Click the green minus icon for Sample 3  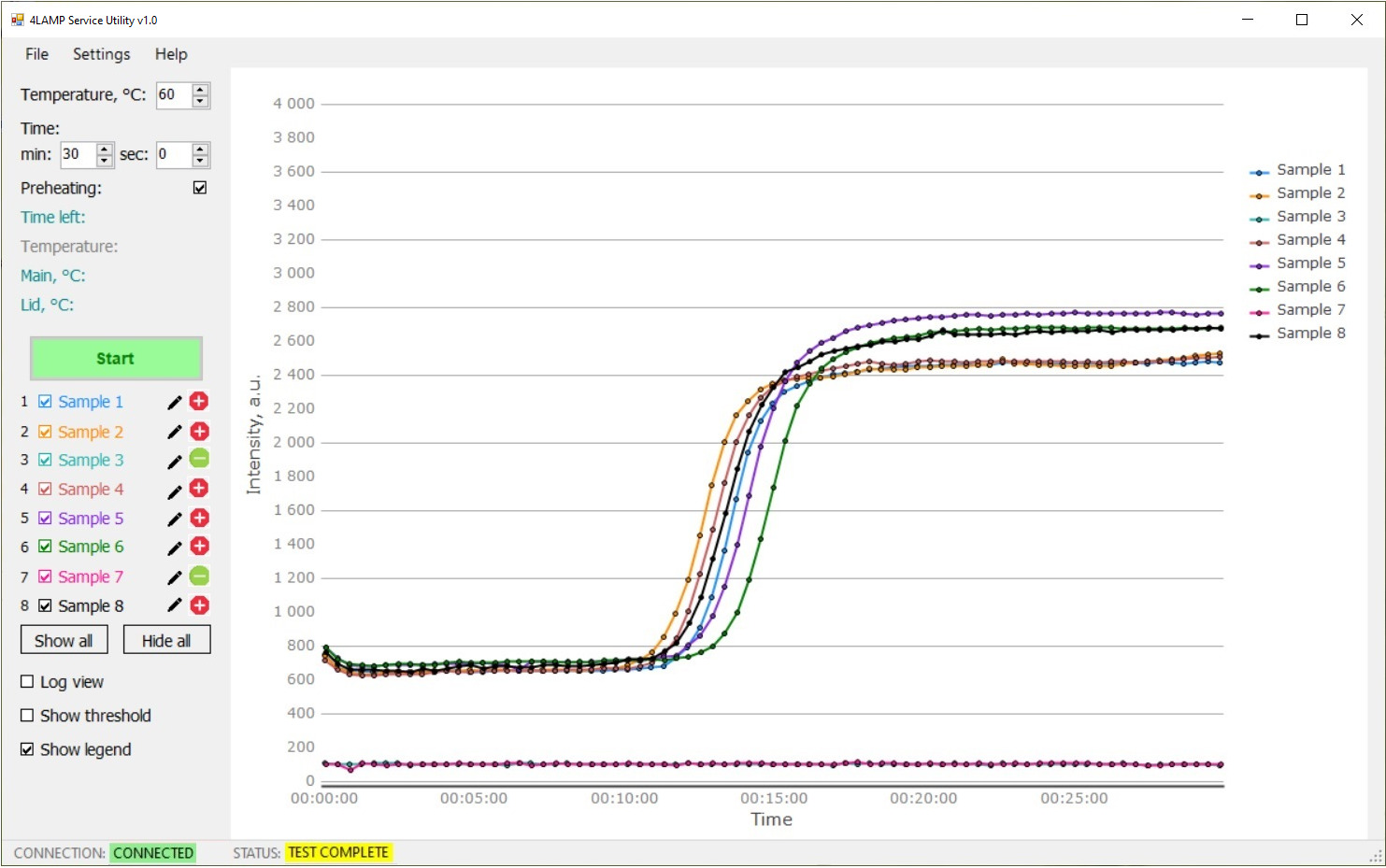point(199,459)
